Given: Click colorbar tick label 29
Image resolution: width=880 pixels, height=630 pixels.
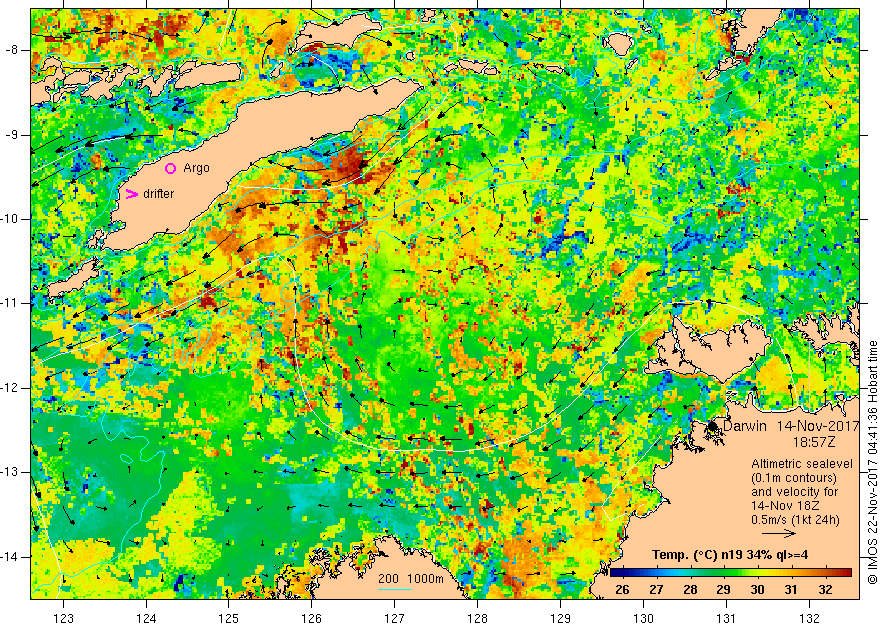Looking at the screenshot, I should pos(723,590).
